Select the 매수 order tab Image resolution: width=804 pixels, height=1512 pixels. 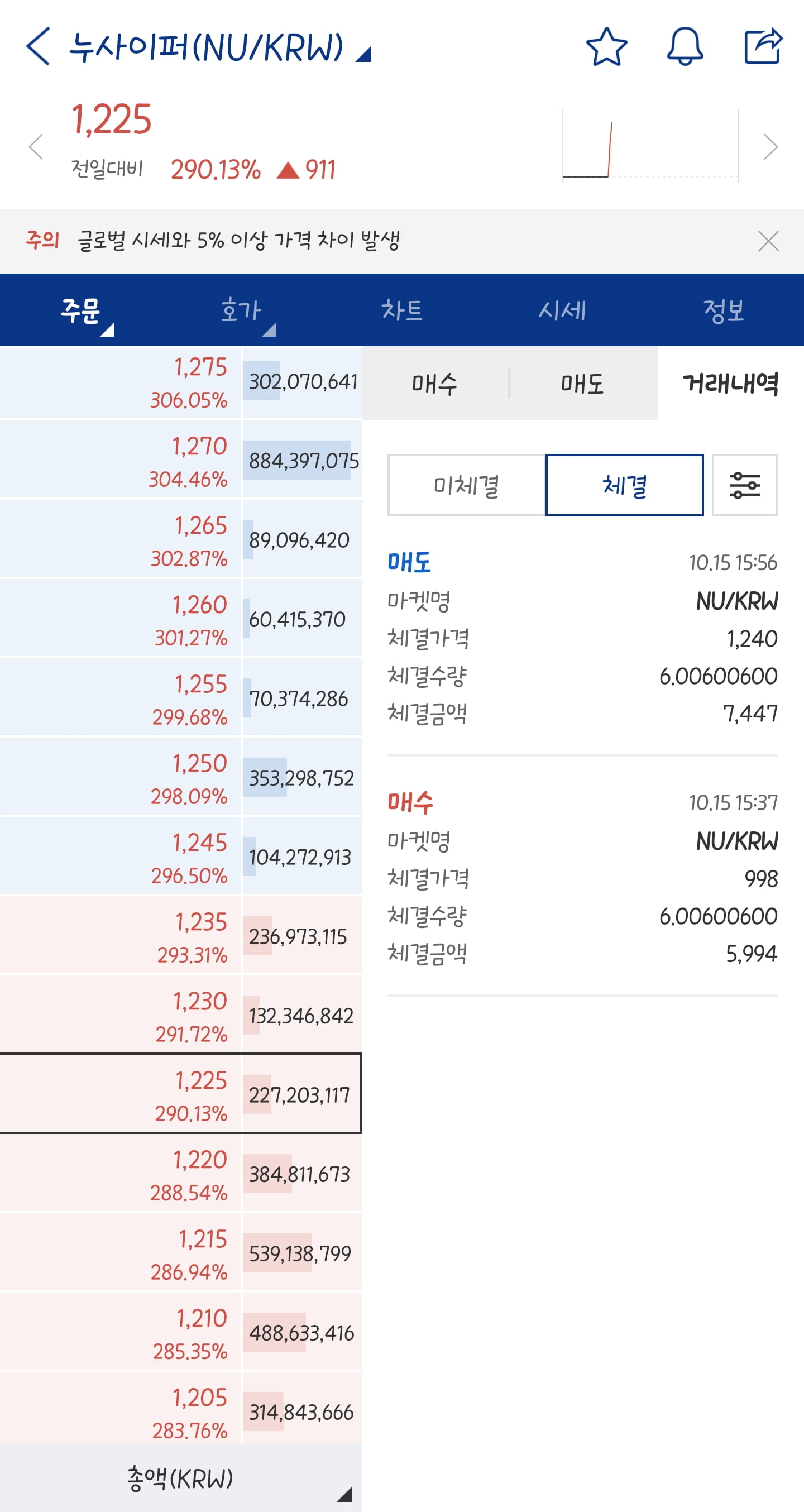pos(435,384)
